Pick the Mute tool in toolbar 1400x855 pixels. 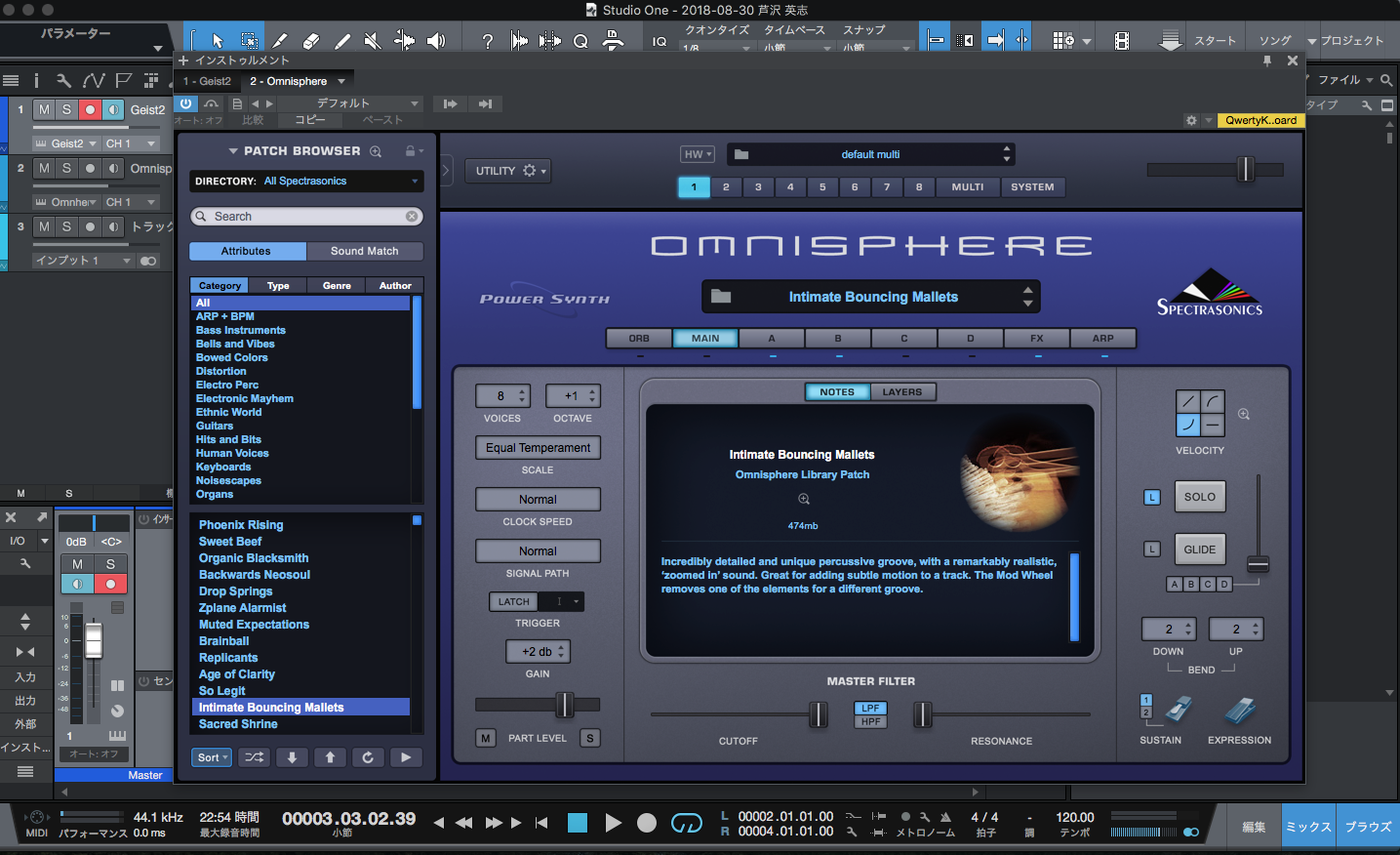[373, 40]
